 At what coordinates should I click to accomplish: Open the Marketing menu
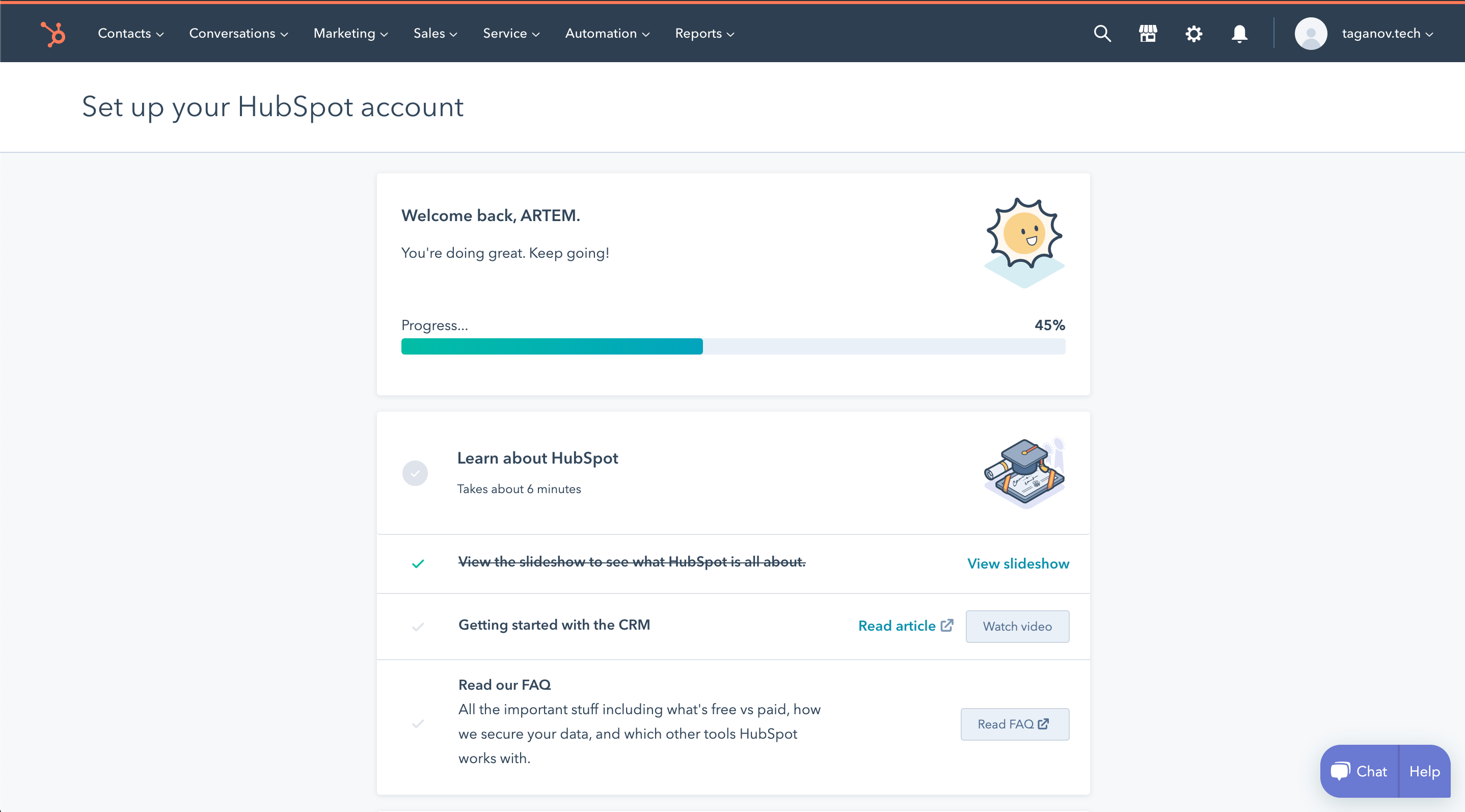[350, 34]
